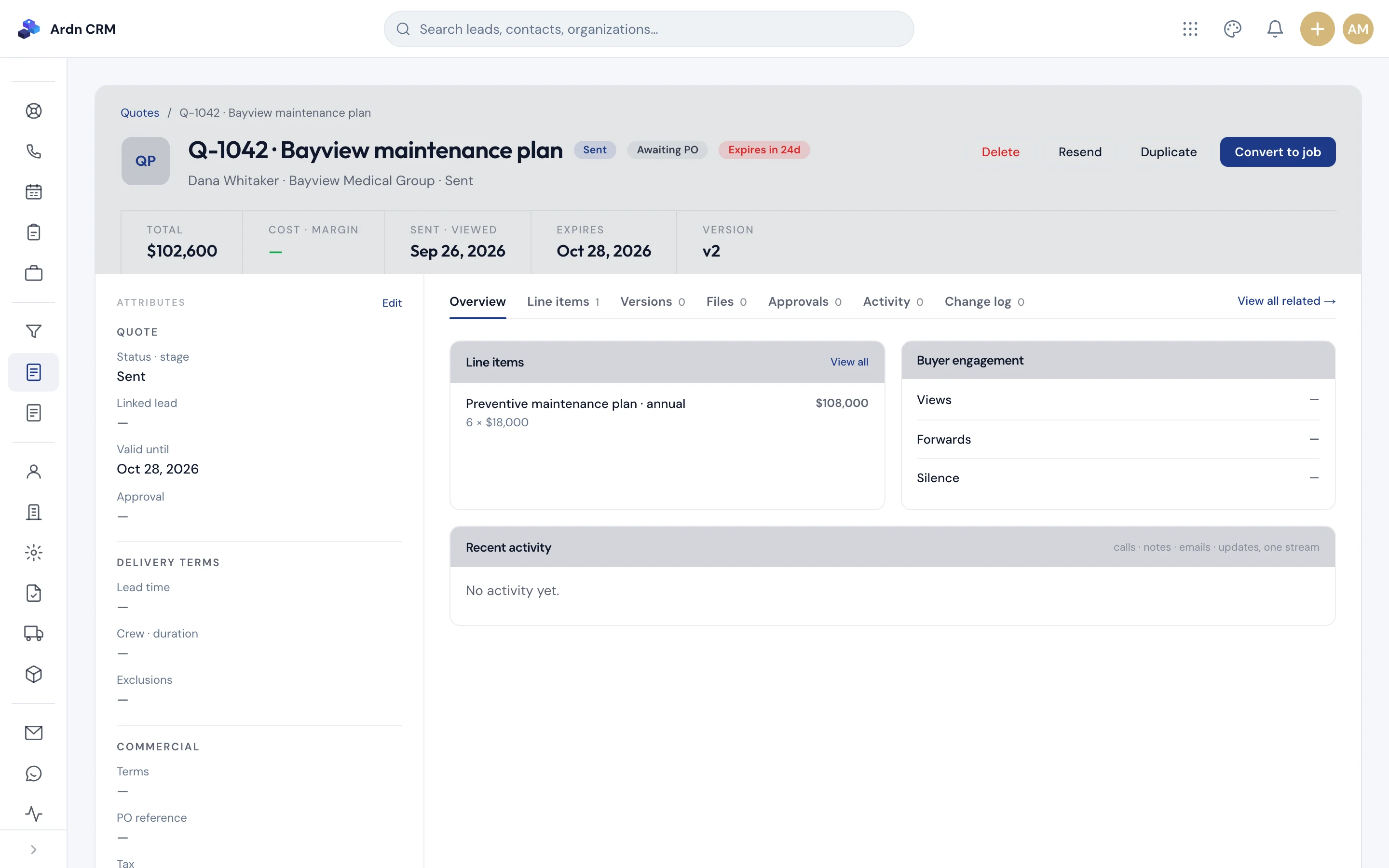This screenshot has width=1389, height=868.
Task: Click the Resend button
Action: 1080,151
